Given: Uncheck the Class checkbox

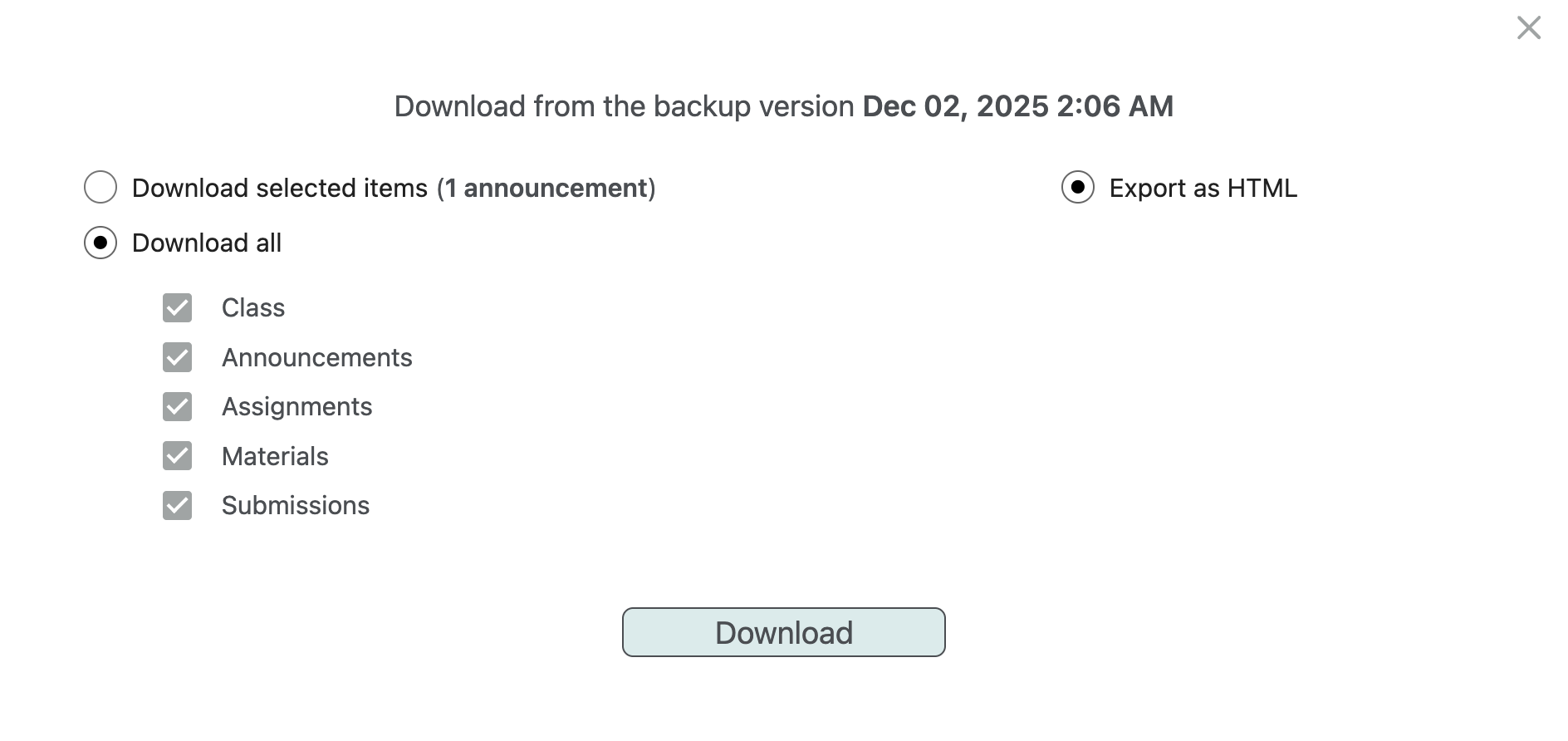Looking at the screenshot, I should (x=178, y=308).
